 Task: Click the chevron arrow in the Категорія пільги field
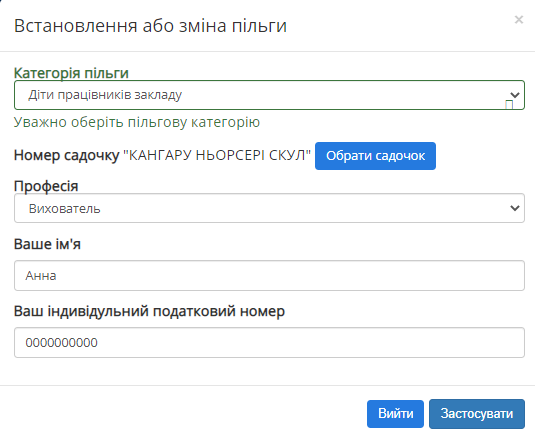[x=515, y=95]
